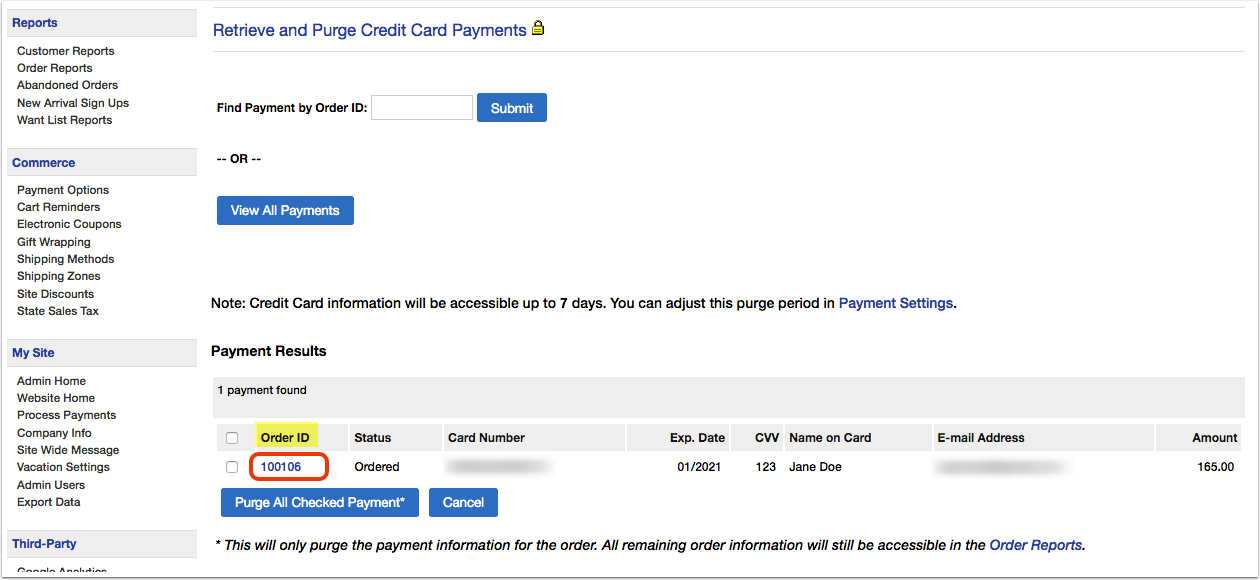Open Customer Reports in sidebar
1260x580 pixels.
click(66, 51)
